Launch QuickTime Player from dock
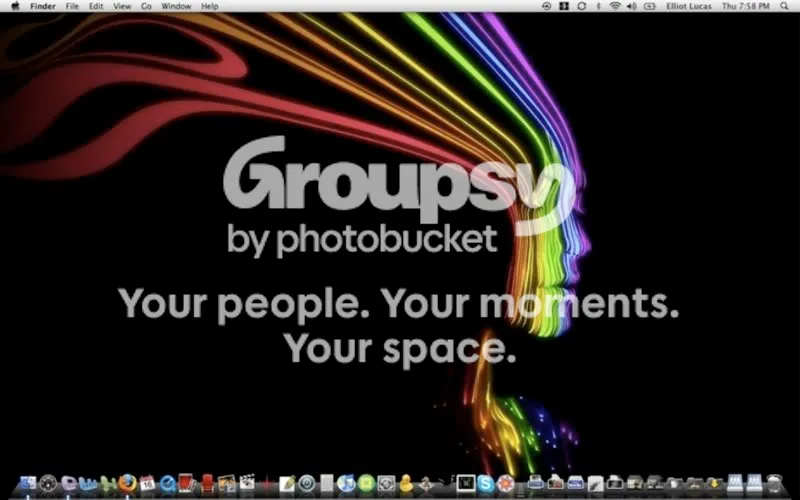Image resolution: width=800 pixels, height=500 pixels. (x=167, y=483)
